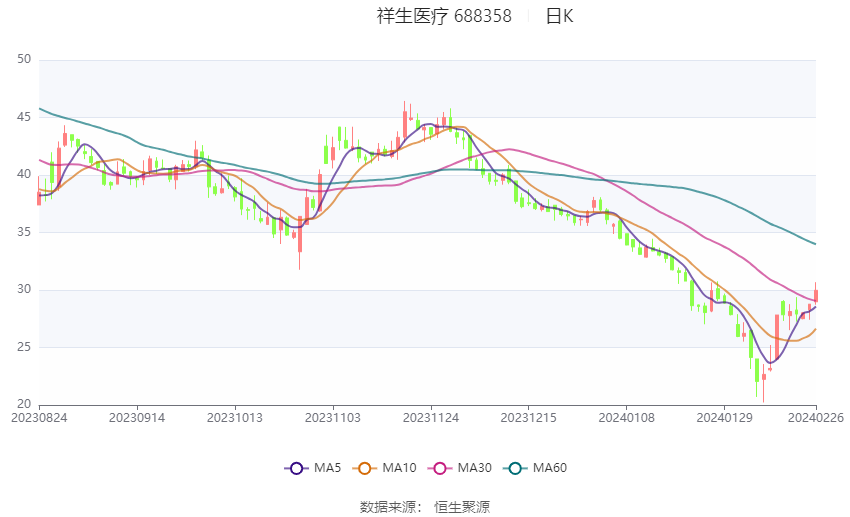Screen dimensions: 850x517
Task: Toggle the MA5 legend marker
Action: 297,468
